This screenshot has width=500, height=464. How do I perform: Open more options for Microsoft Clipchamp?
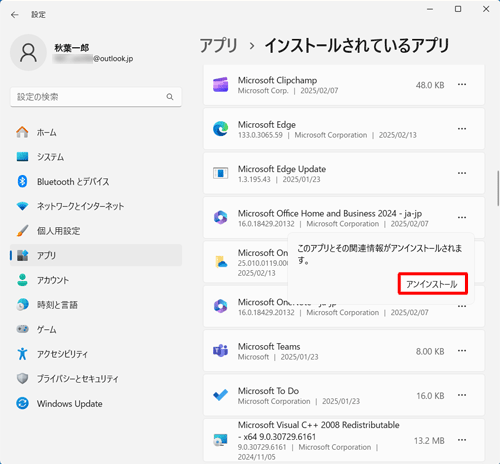[462, 85]
